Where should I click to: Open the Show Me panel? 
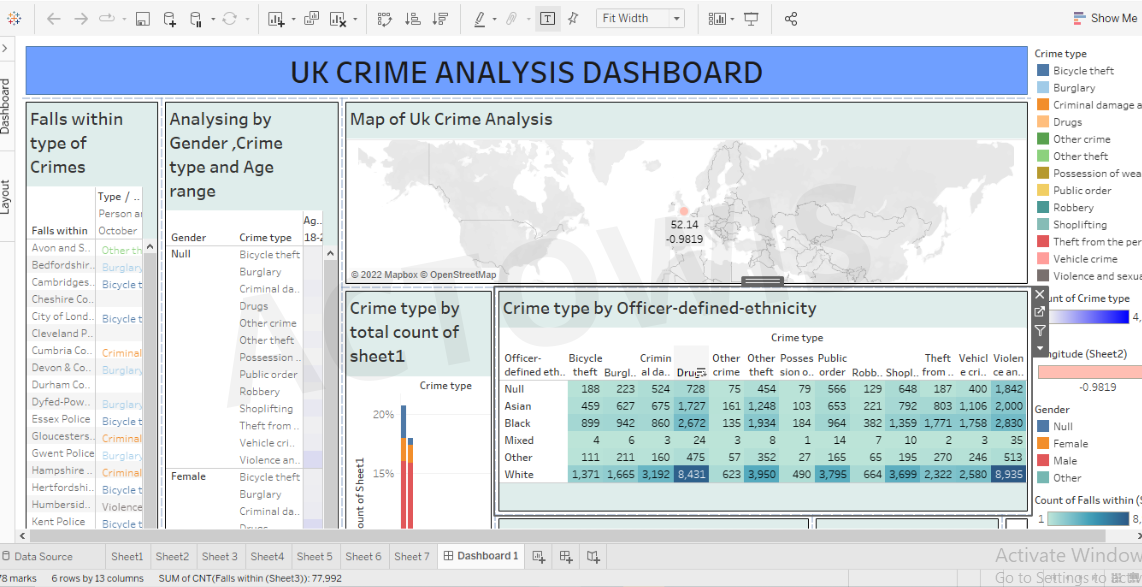click(x=1105, y=18)
